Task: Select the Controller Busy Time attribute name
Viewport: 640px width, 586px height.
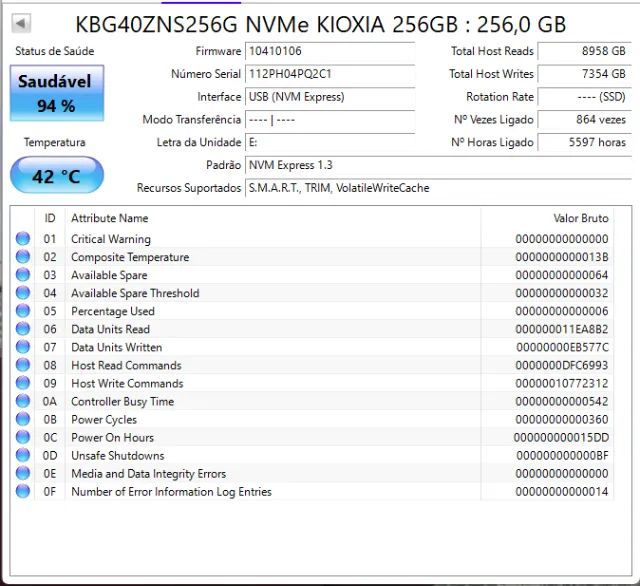Action: (122, 402)
